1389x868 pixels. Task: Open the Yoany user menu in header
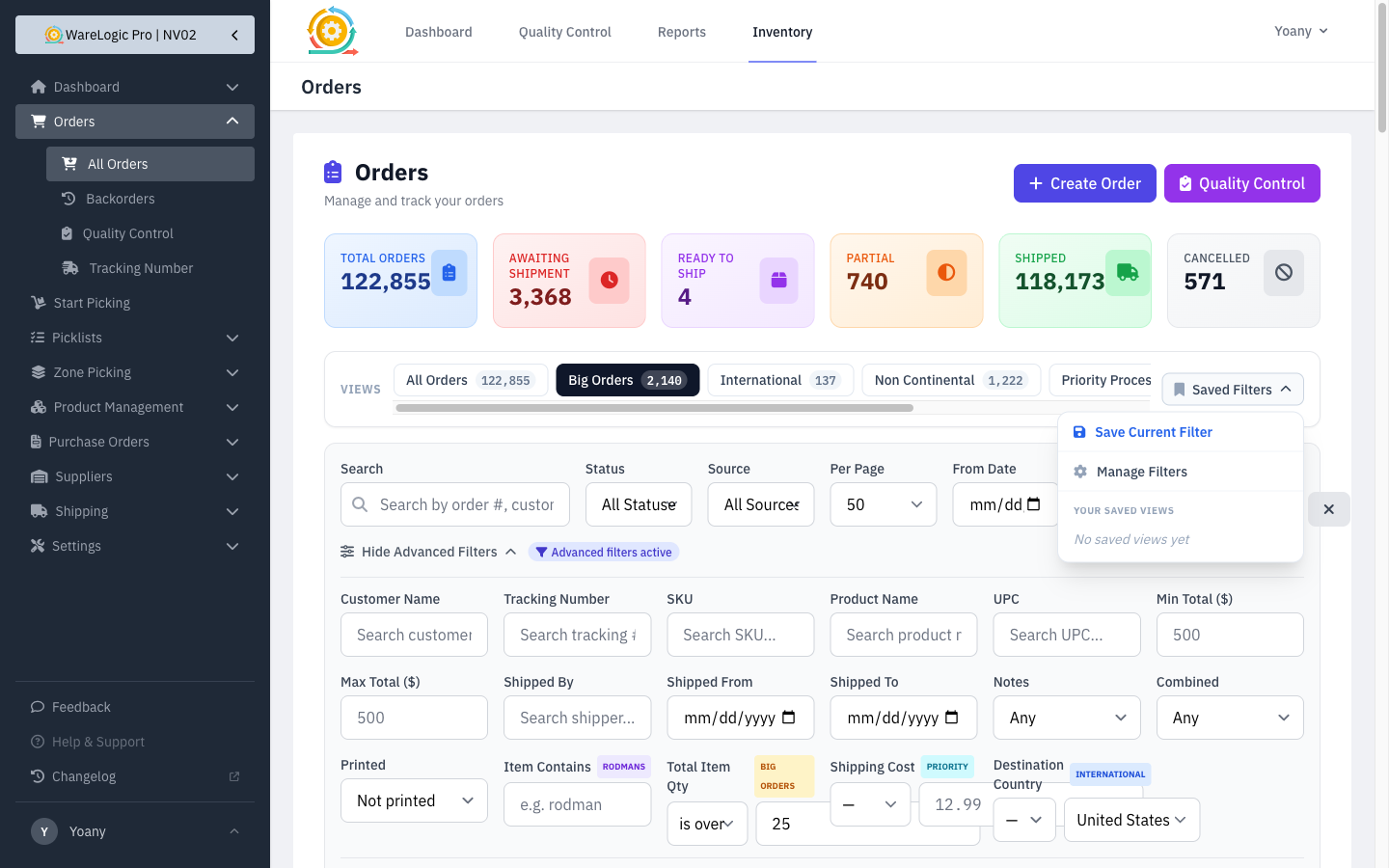pyautogui.click(x=1301, y=31)
